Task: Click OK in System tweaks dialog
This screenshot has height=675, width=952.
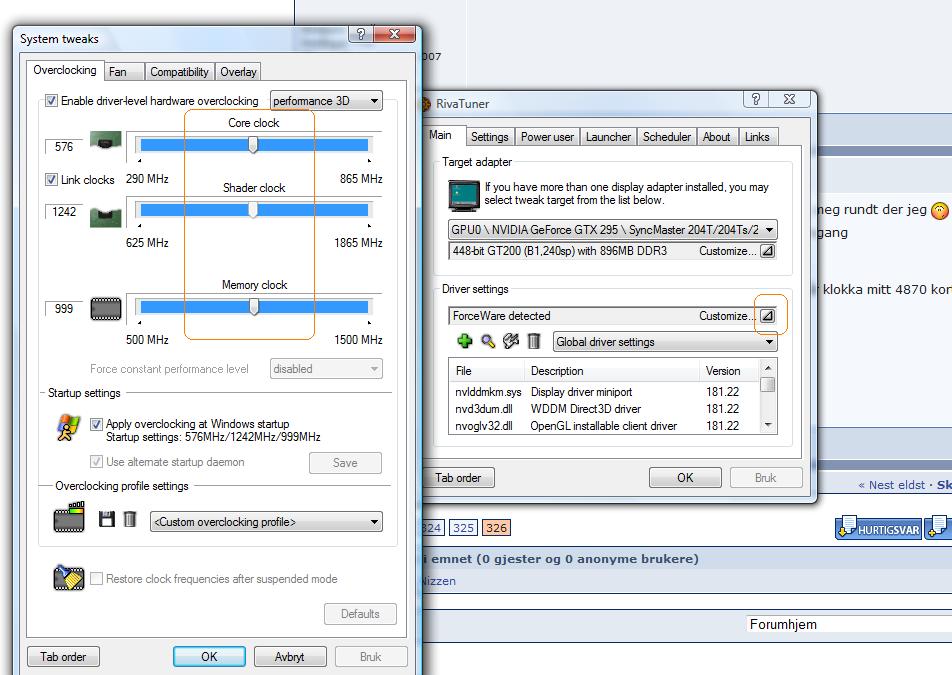Action: coord(209,657)
